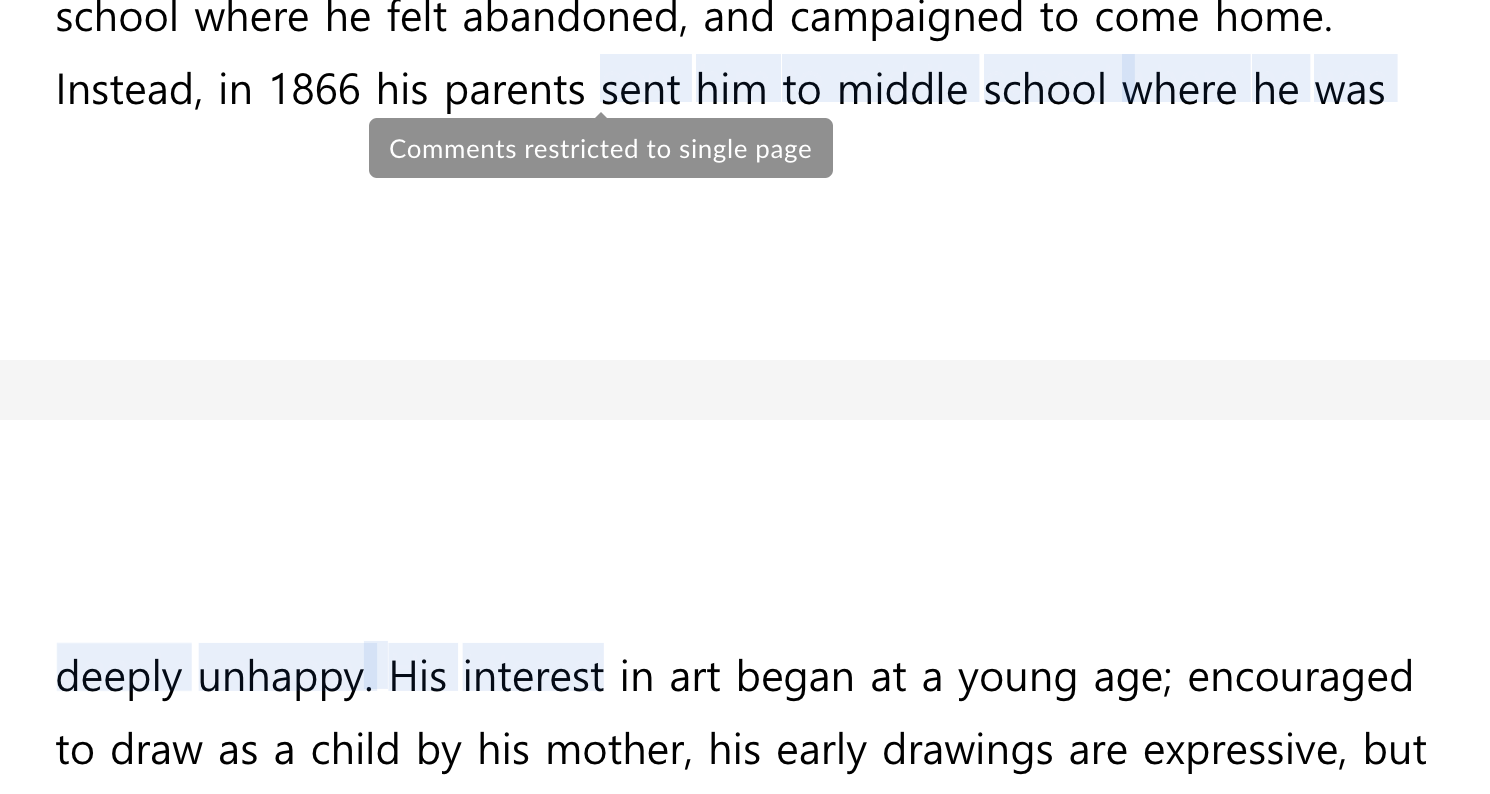Place cursor on the word 'Instead,'
Viewport: 1490px width, 794px height.
[129, 90]
